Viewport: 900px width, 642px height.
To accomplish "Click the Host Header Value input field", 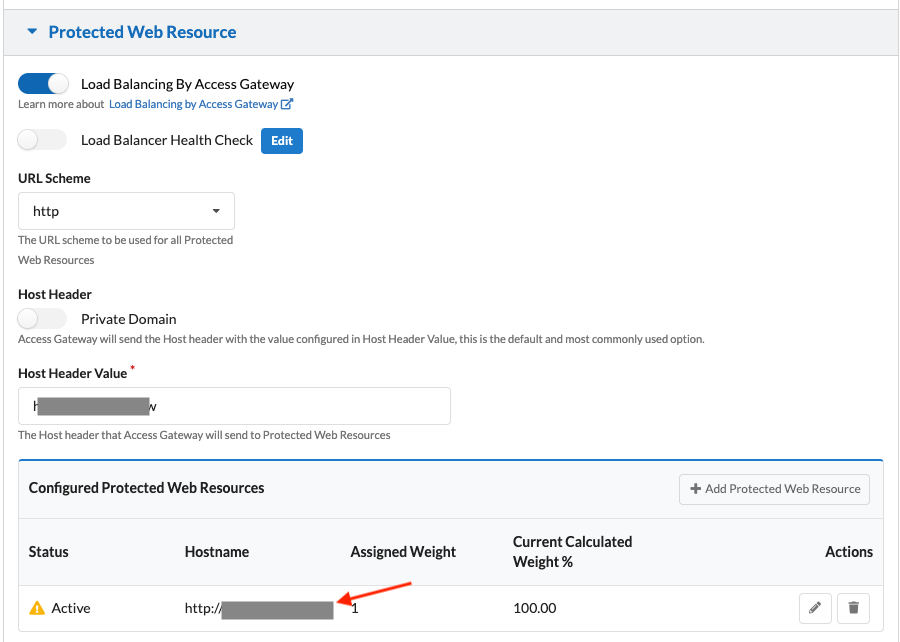I will (234, 406).
